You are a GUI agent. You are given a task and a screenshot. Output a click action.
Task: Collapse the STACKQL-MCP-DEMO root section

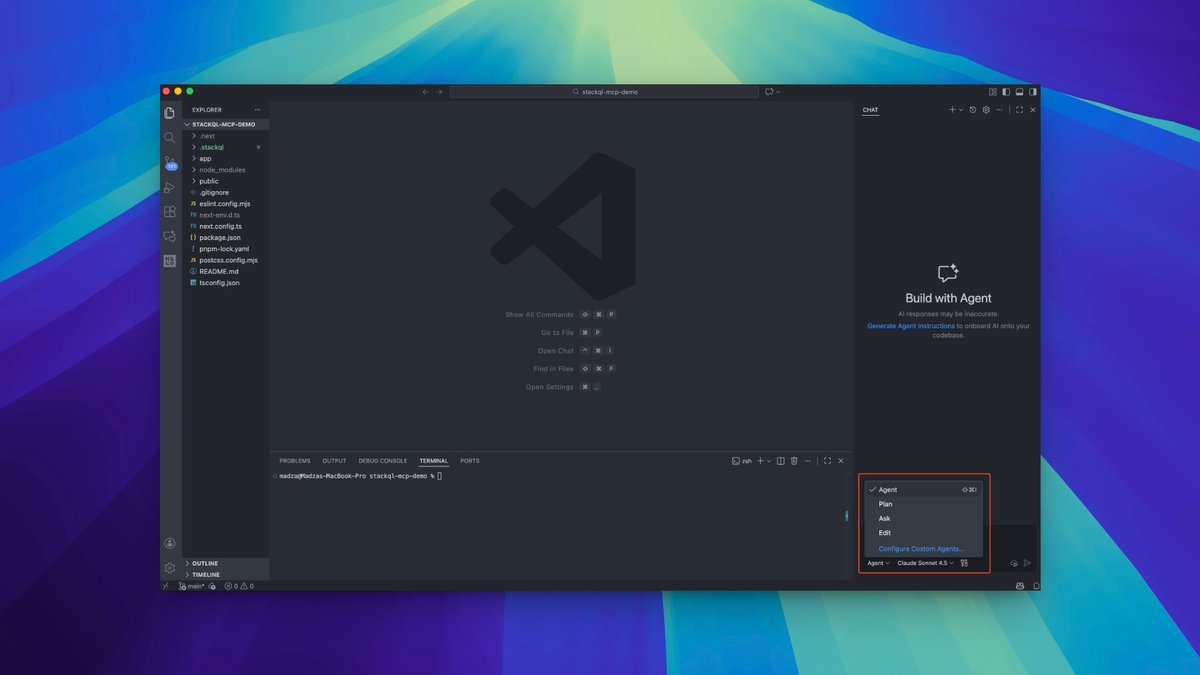(x=225, y=125)
